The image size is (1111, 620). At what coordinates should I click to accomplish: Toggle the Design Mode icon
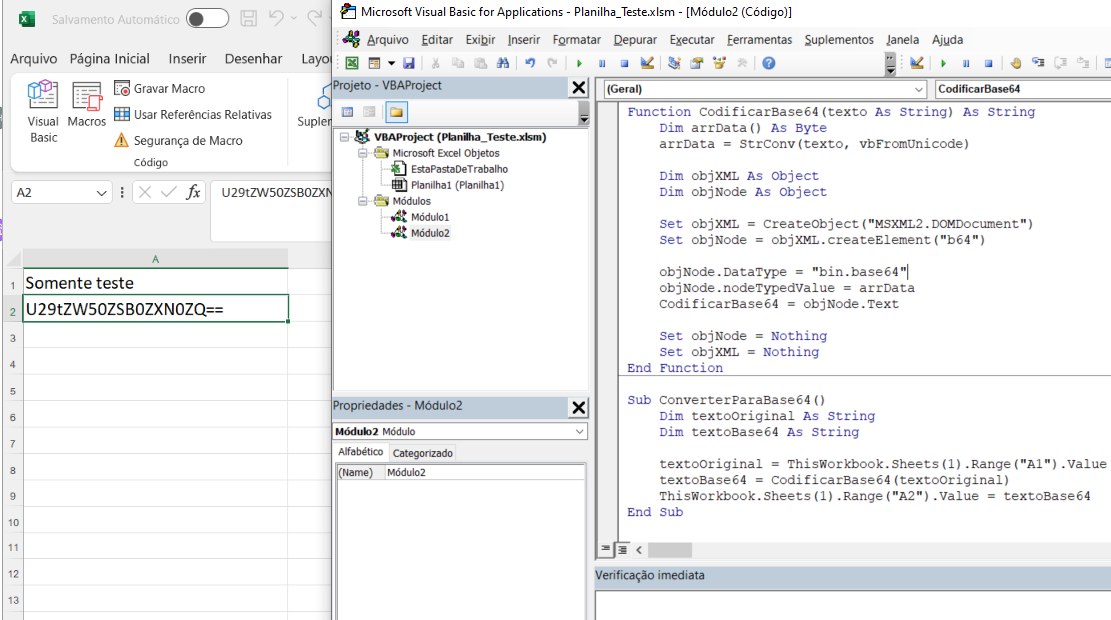(x=646, y=62)
